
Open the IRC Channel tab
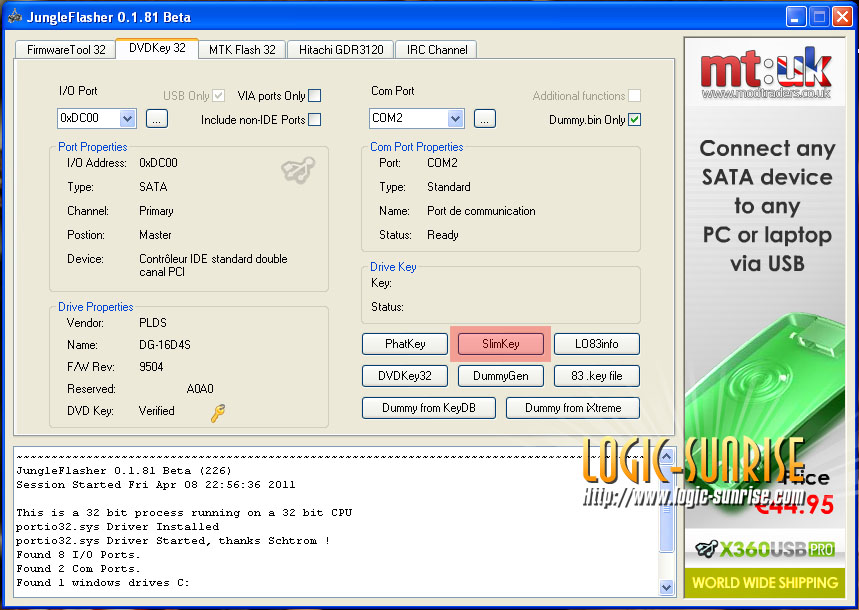point(437,50)
